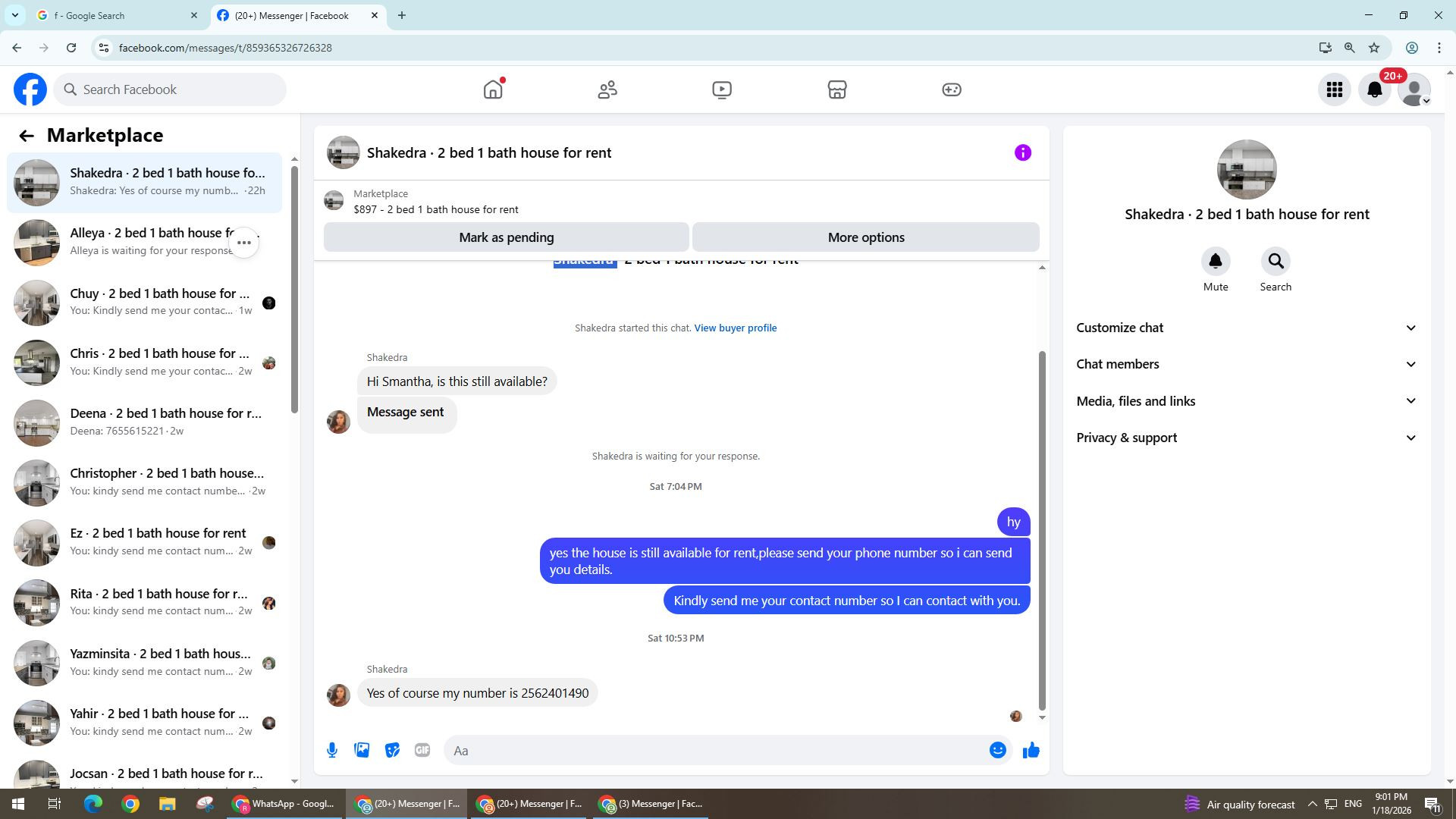Send a thumbs-up like

1031,751
